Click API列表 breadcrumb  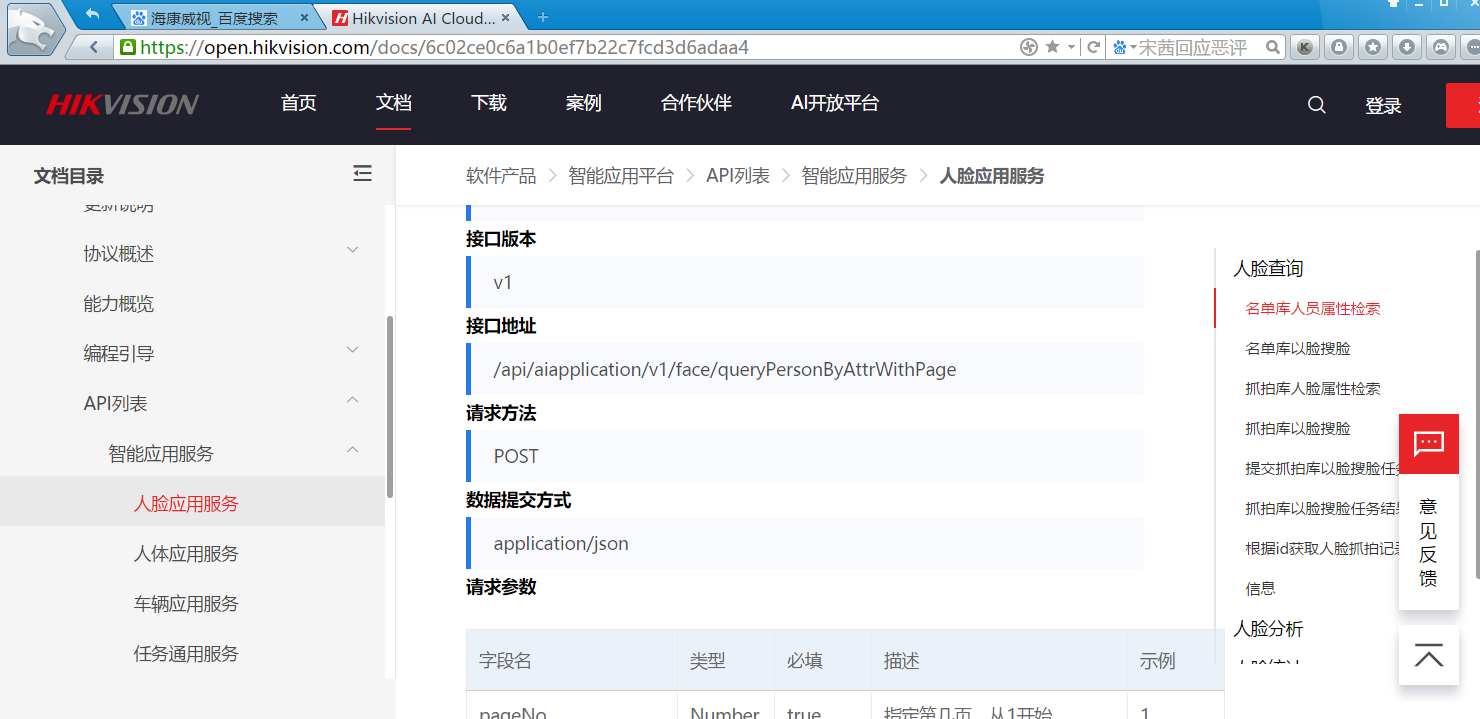(x=738, y=176)
